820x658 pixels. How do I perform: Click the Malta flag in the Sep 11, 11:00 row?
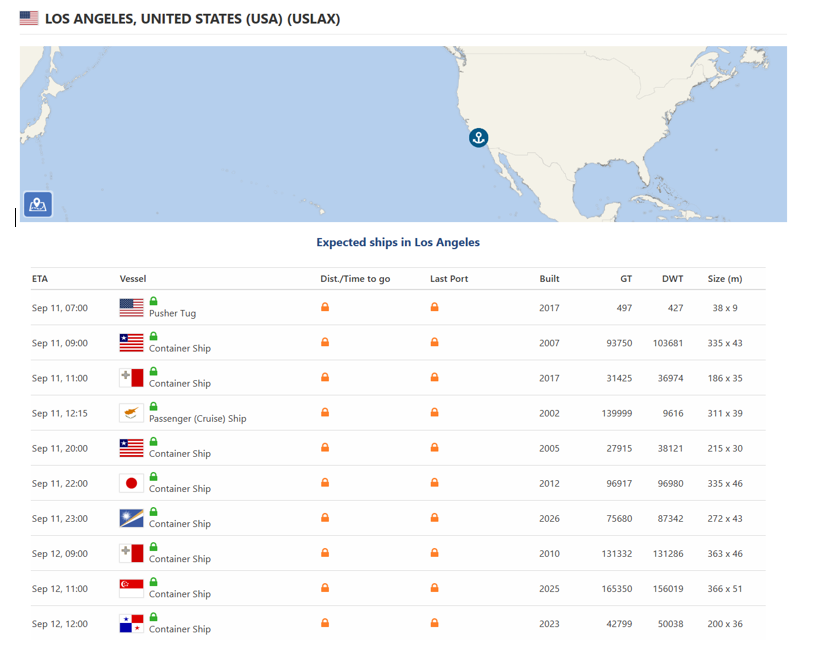(x=131, y=378)
